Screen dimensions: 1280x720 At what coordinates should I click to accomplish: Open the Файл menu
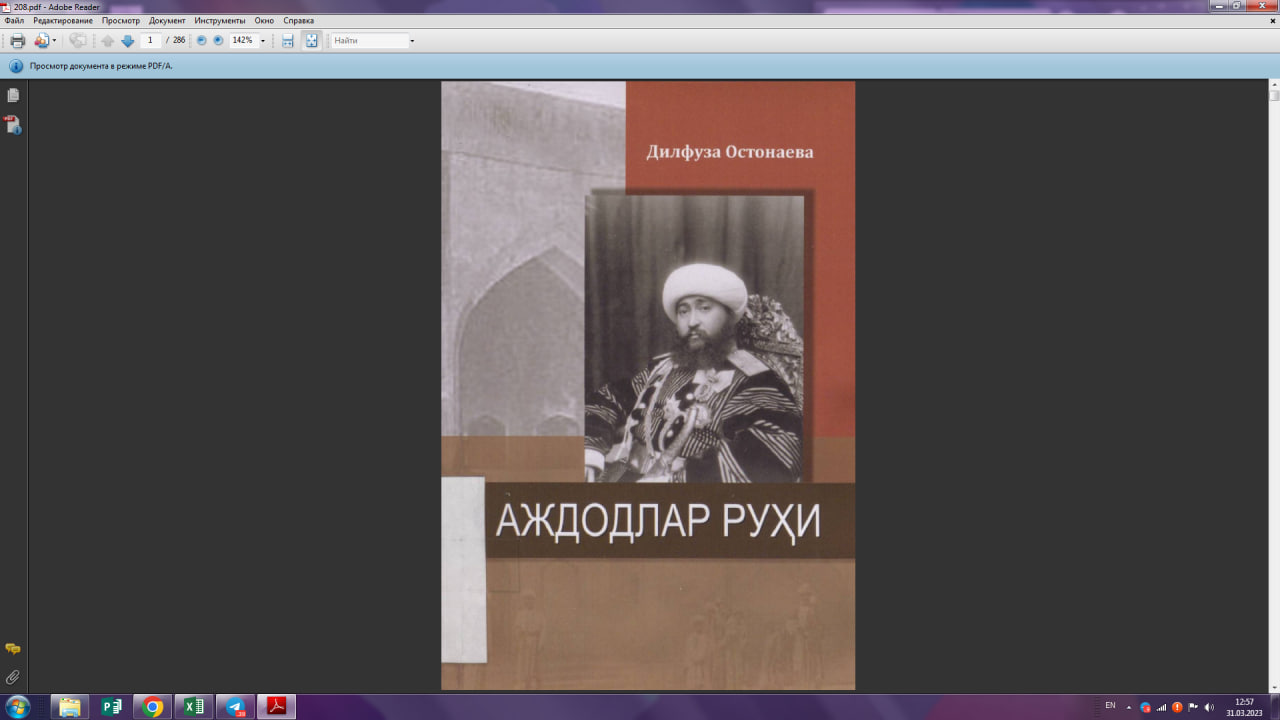15,20
